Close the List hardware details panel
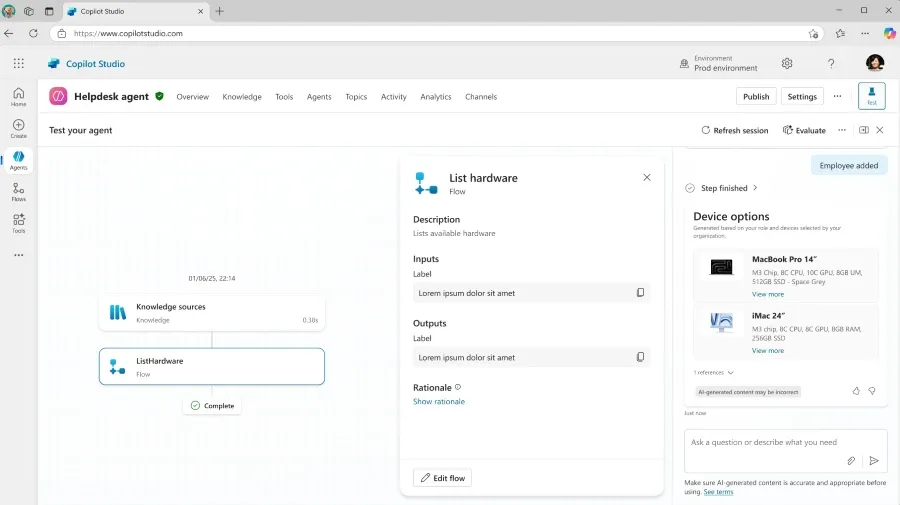 tap(647, 177)
